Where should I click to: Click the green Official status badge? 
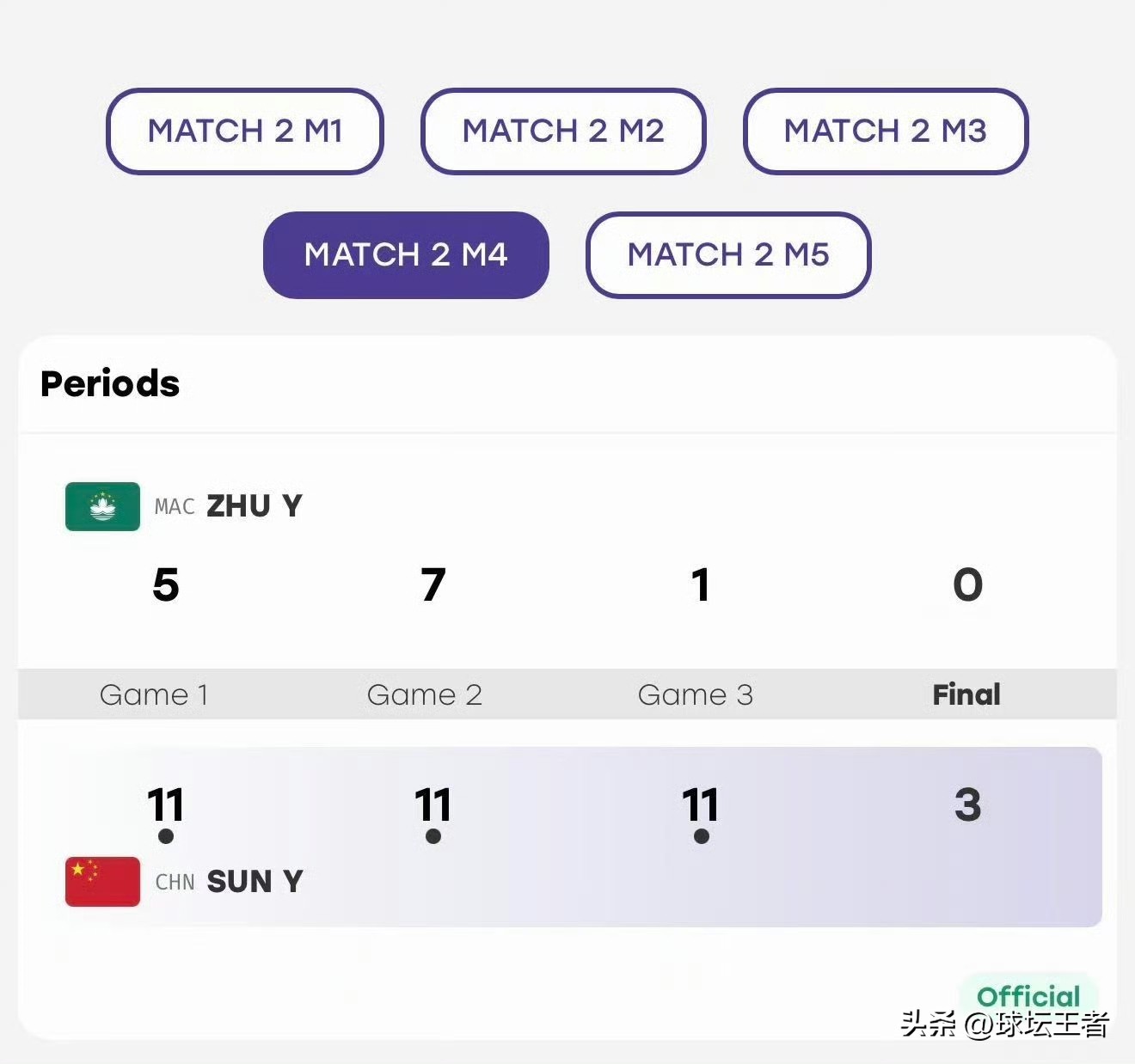click(1028, 996)
